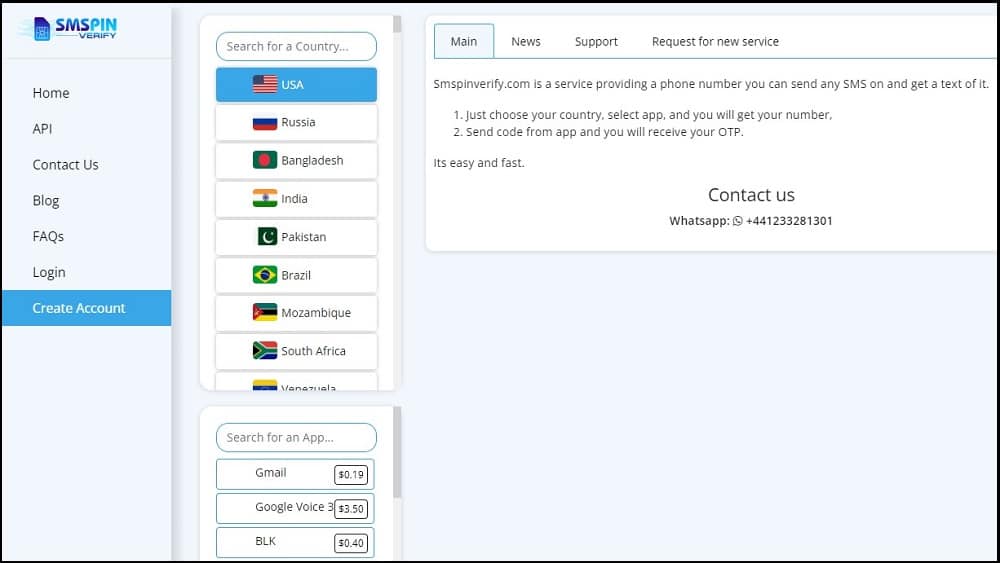Viewport: 1000px width, 563px height.
Task: Focus the Search for an App field
Action: [x=297, y=438]
